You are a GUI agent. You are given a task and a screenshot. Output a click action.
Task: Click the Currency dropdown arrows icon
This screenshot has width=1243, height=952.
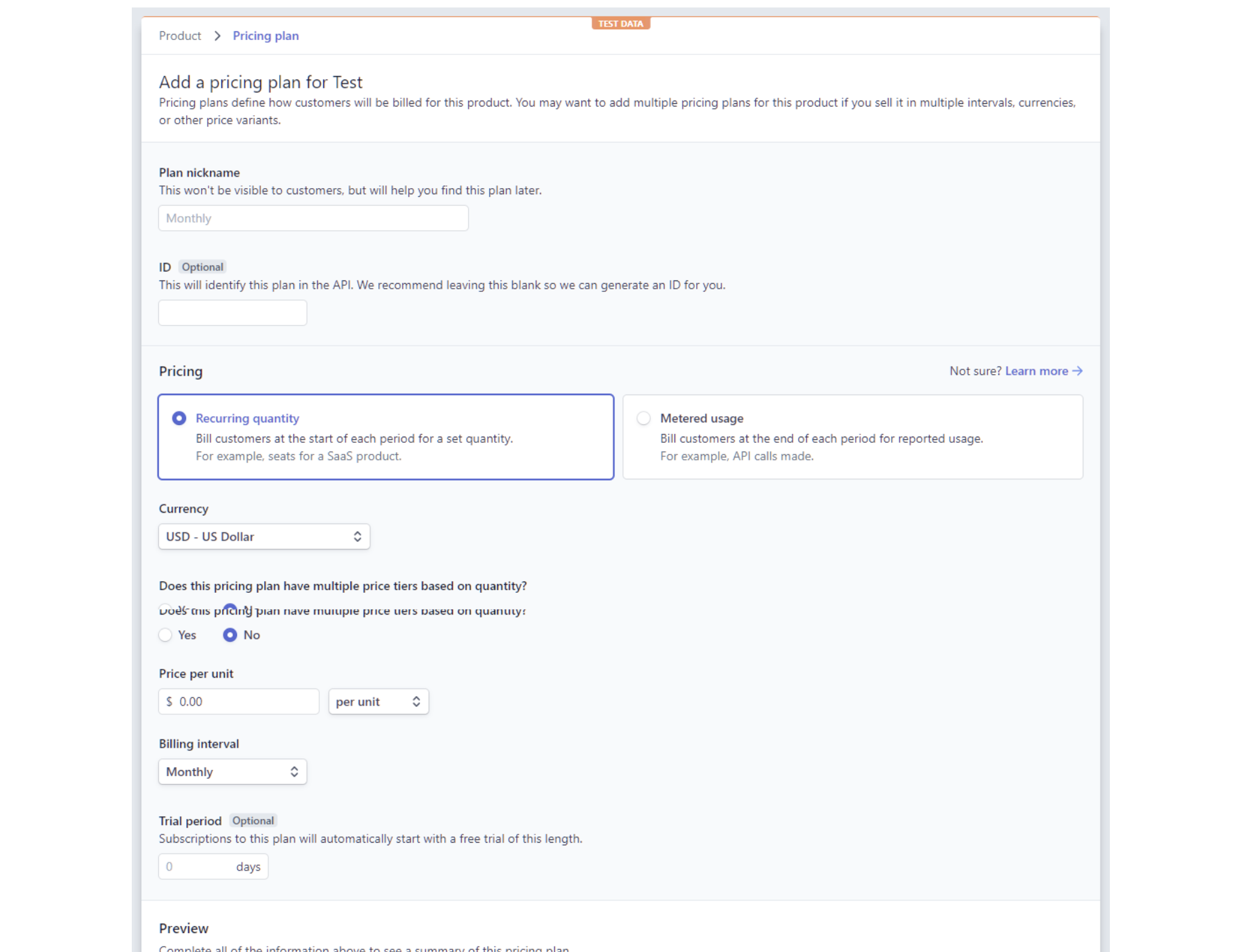coord(357,536)
